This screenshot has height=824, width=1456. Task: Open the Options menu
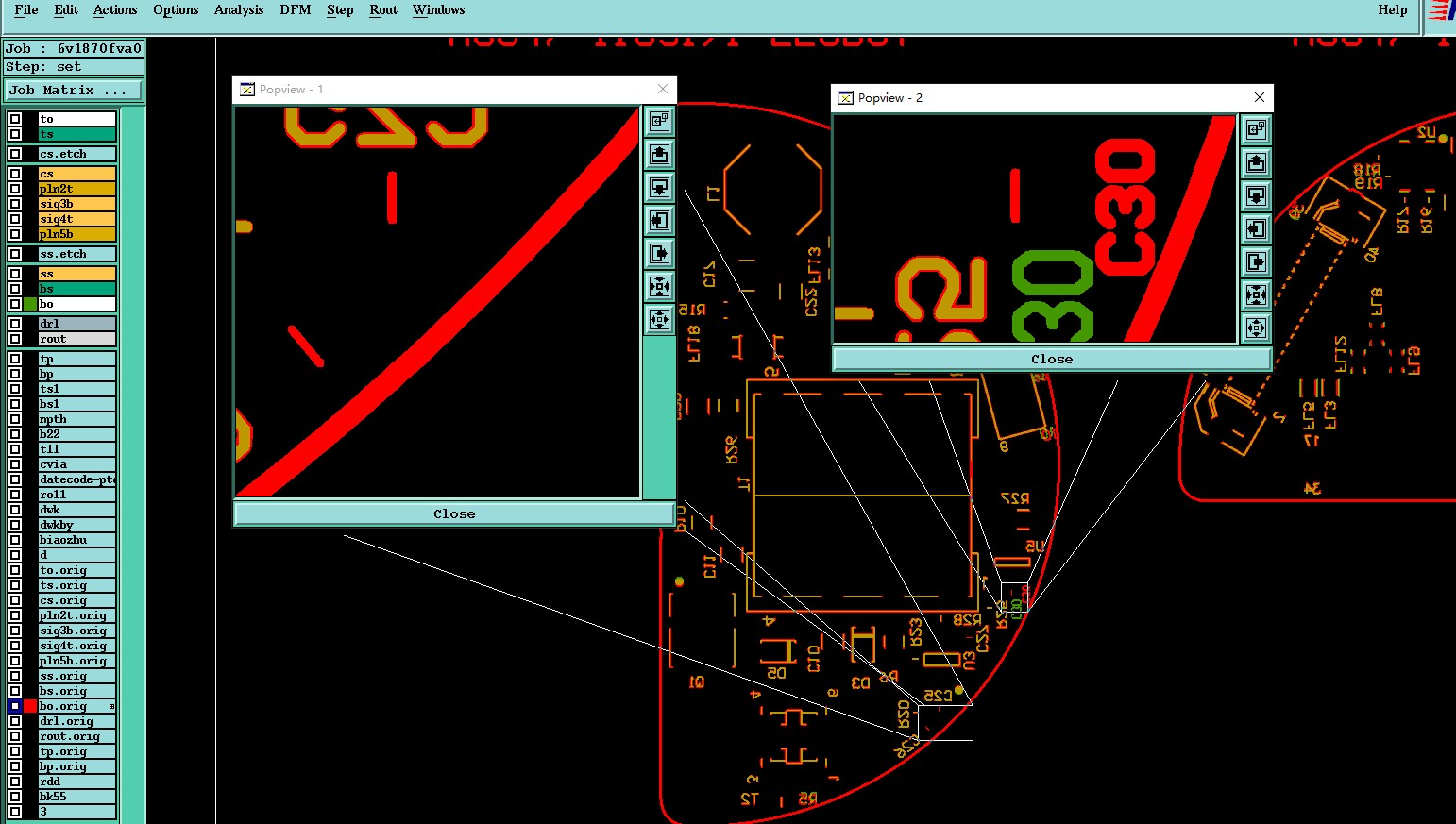176,9
